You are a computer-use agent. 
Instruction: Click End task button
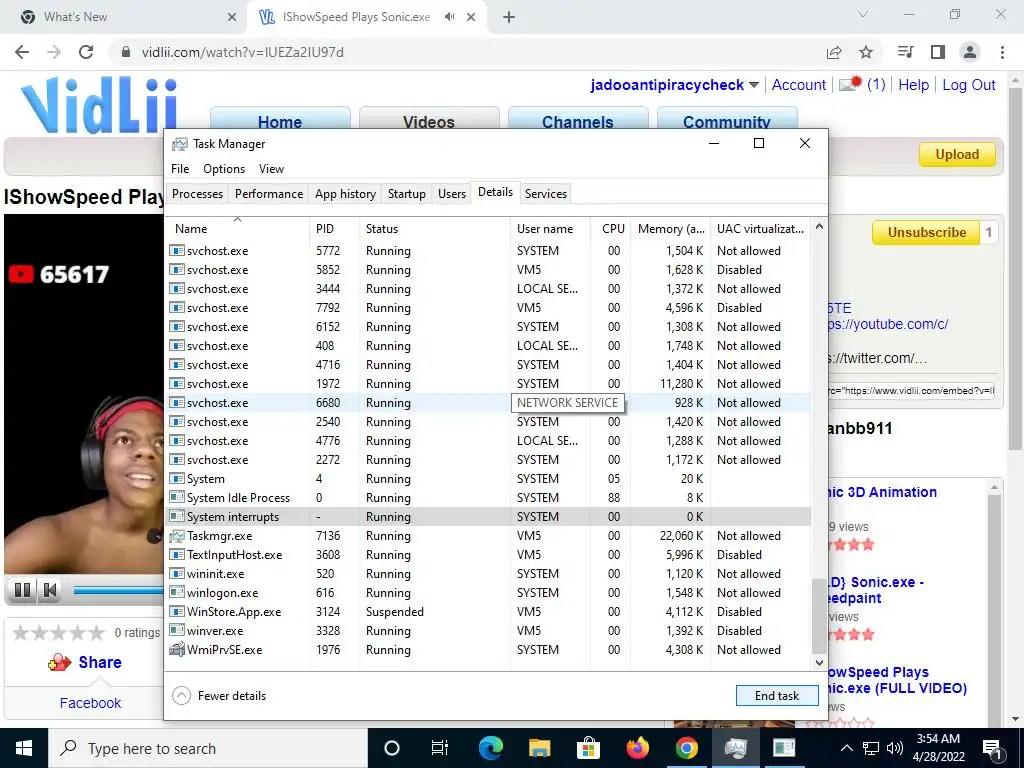tap(776, 696)
